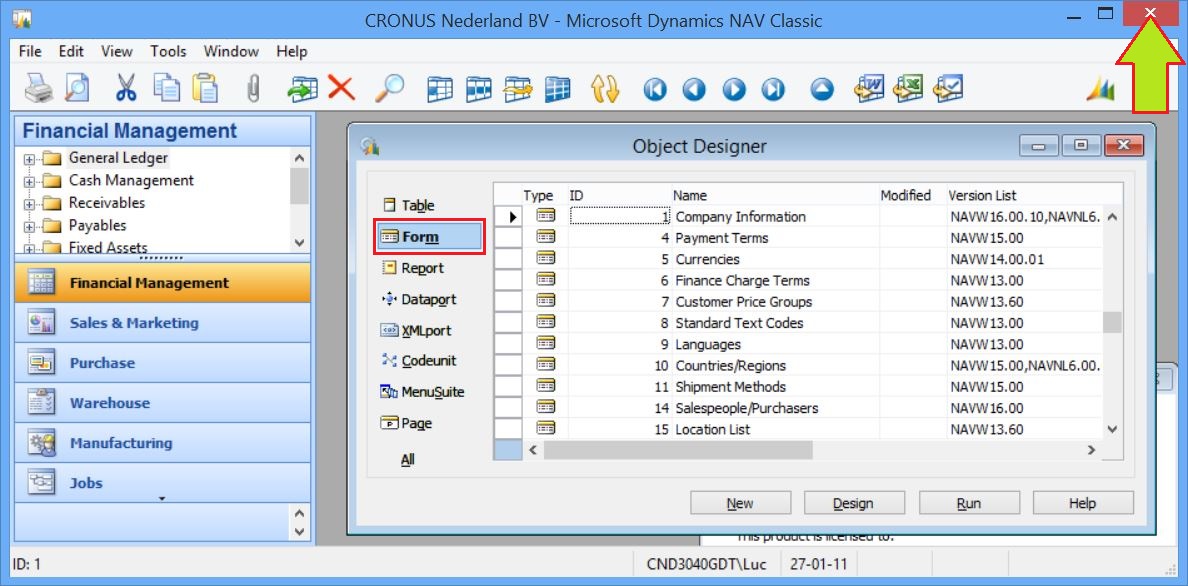This screenshot has height=586, width=1188.
Task: Open the Warehouse navigation menu
Action: click(x=163, y=403)
